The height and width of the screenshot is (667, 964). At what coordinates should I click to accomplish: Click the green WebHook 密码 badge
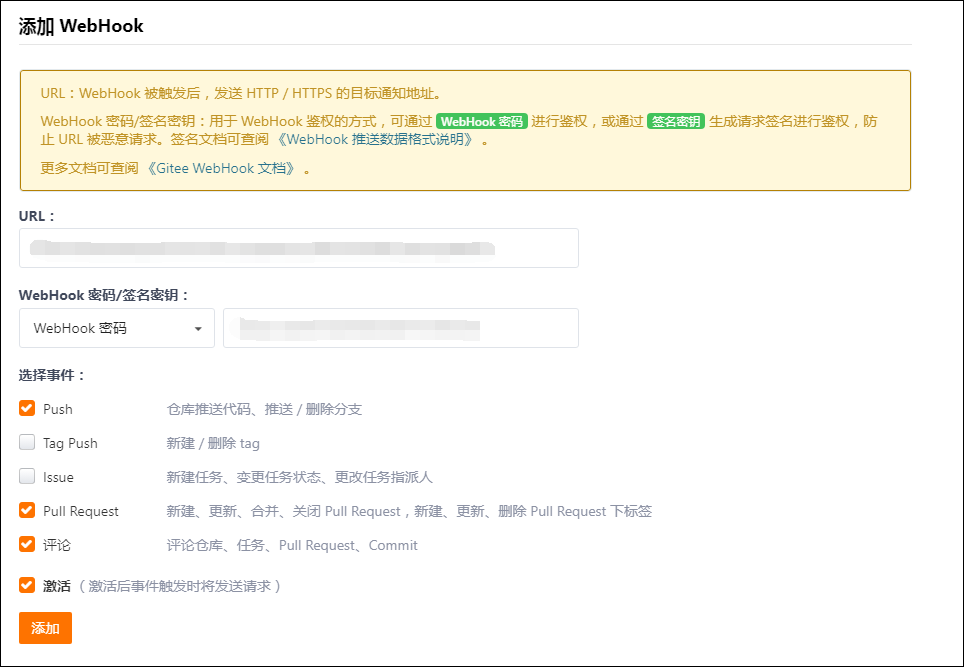click(482, 121)
